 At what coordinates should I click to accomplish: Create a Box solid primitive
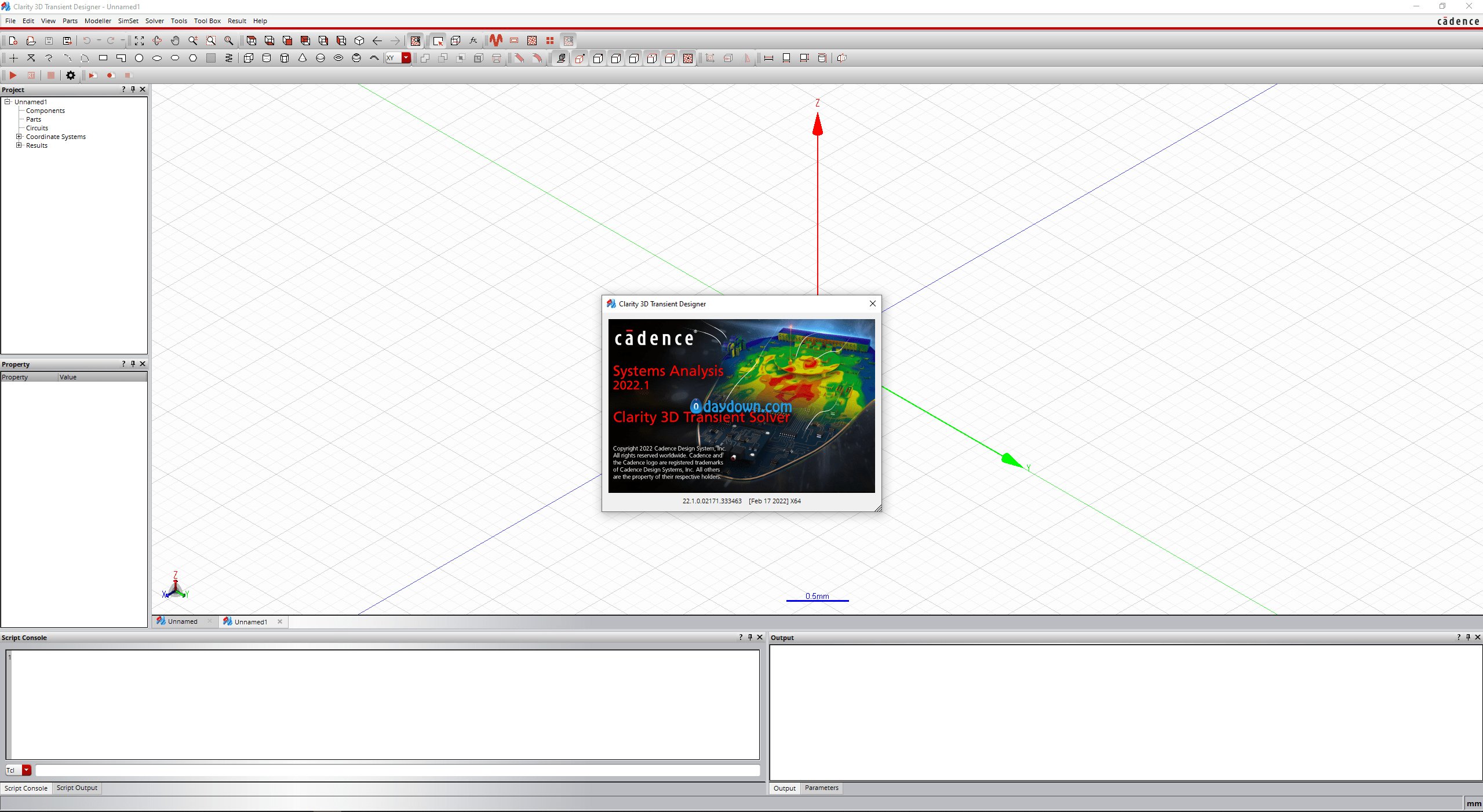(249, 58)
